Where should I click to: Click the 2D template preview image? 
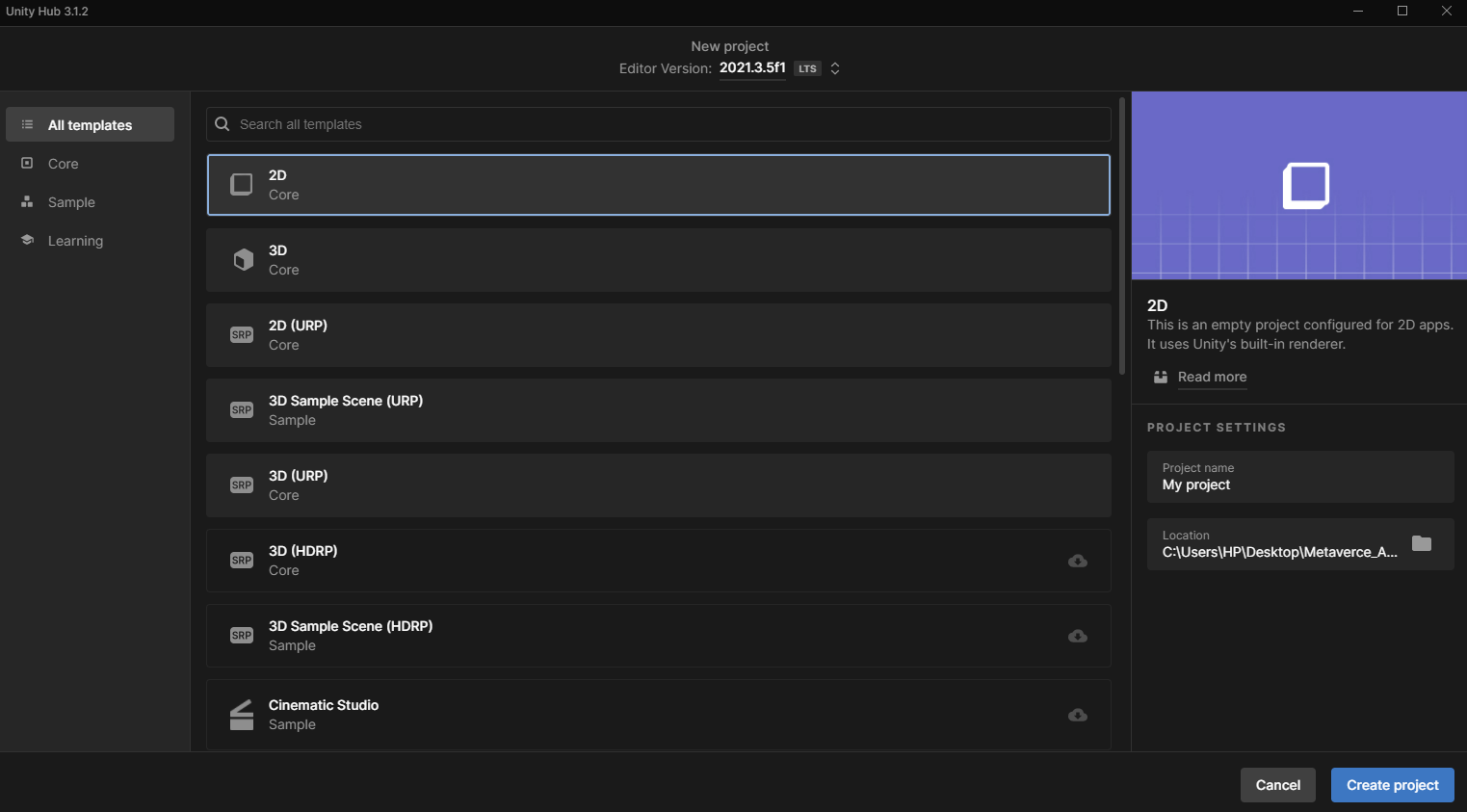[1299, 185]
